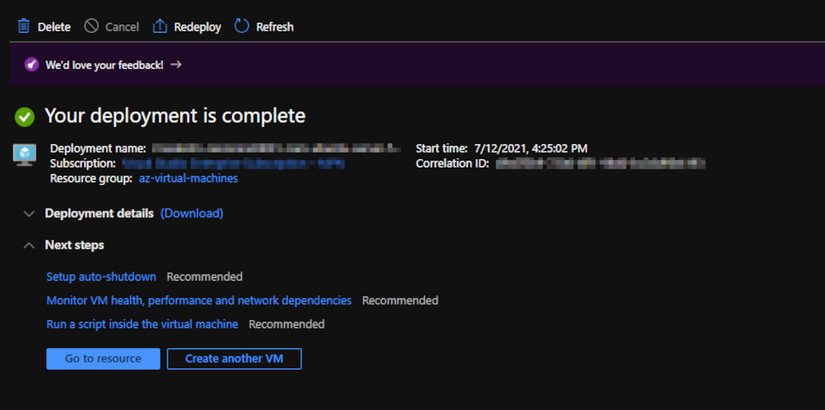Click the Your deployment is complete heading
This screenshot has height=410, width=825.
(175, 116)
